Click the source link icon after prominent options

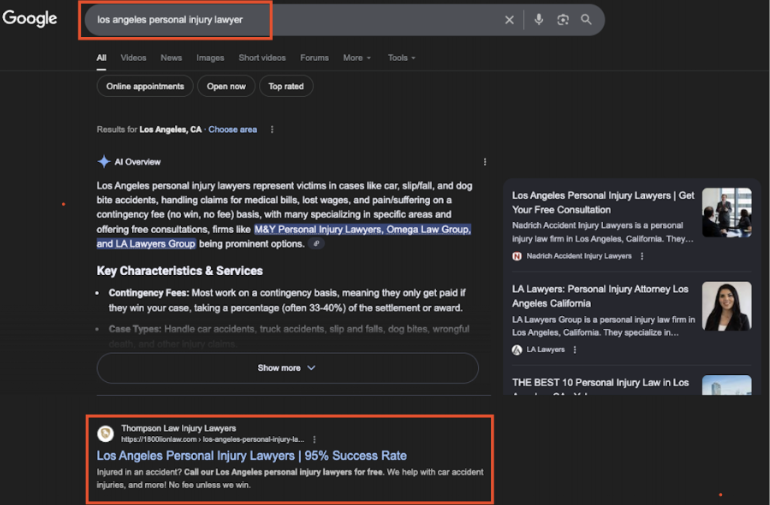(316, 244)
